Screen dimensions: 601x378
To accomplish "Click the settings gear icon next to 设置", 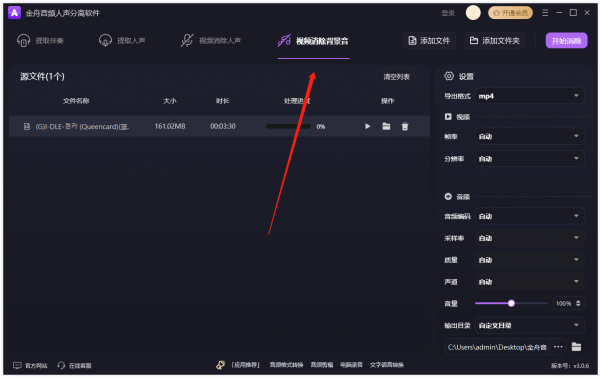I will 449,76.
